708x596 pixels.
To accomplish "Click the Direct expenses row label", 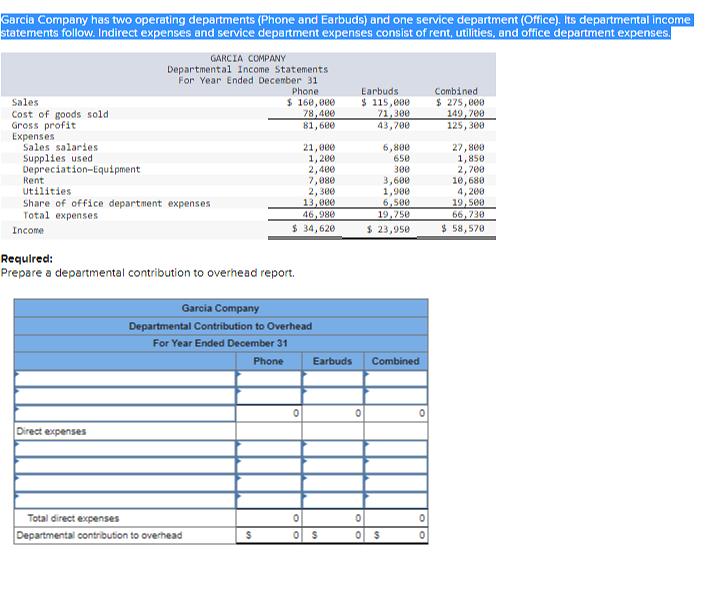I will click(x=51, y=431).
